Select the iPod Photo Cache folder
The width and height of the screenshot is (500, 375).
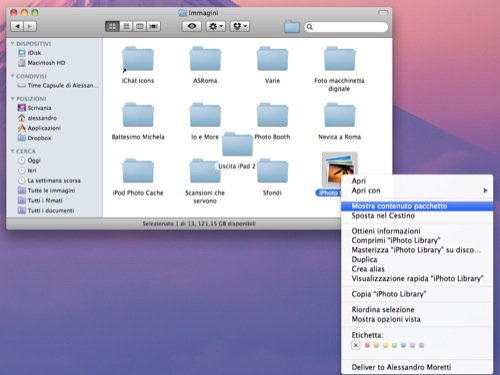pos(138,171)
